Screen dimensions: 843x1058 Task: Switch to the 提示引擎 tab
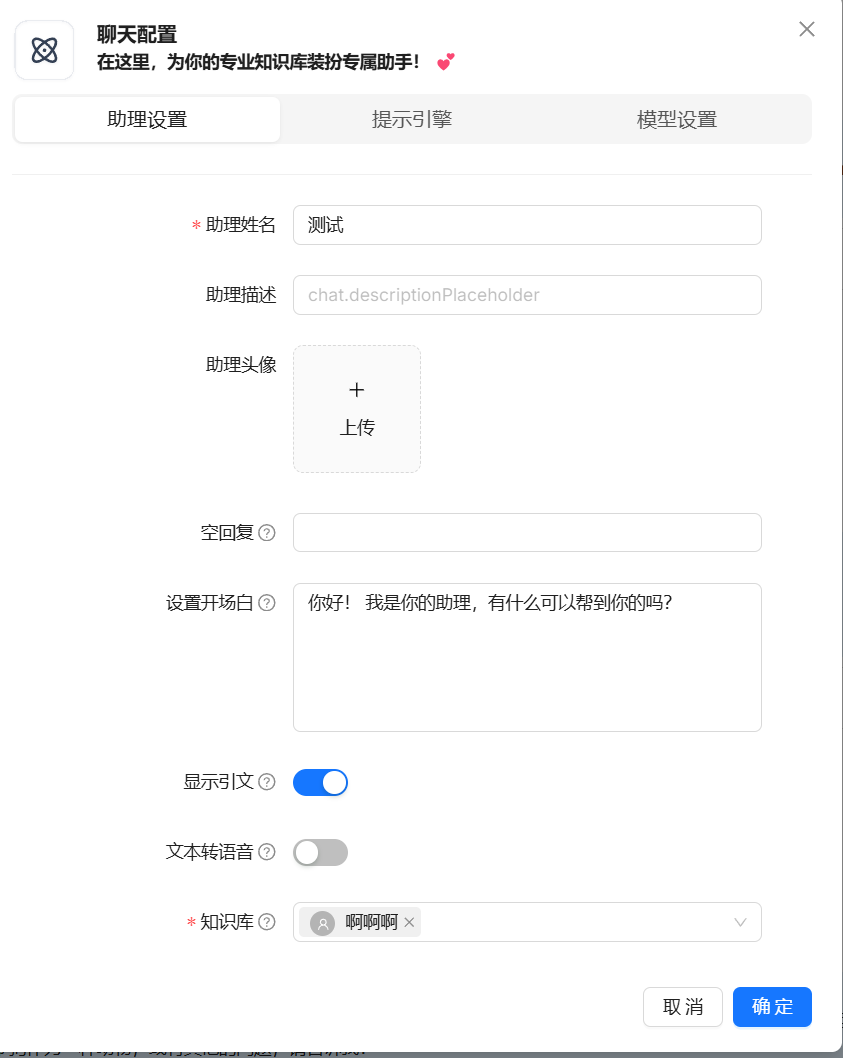412,119
